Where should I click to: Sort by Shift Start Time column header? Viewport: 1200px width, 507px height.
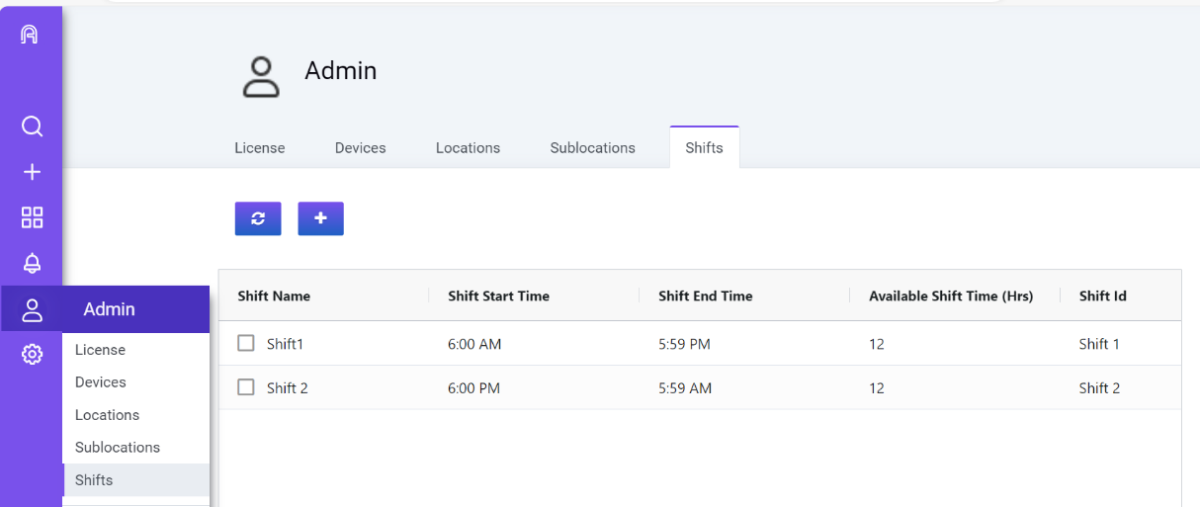pyautogui.click(x=499, y=296)
